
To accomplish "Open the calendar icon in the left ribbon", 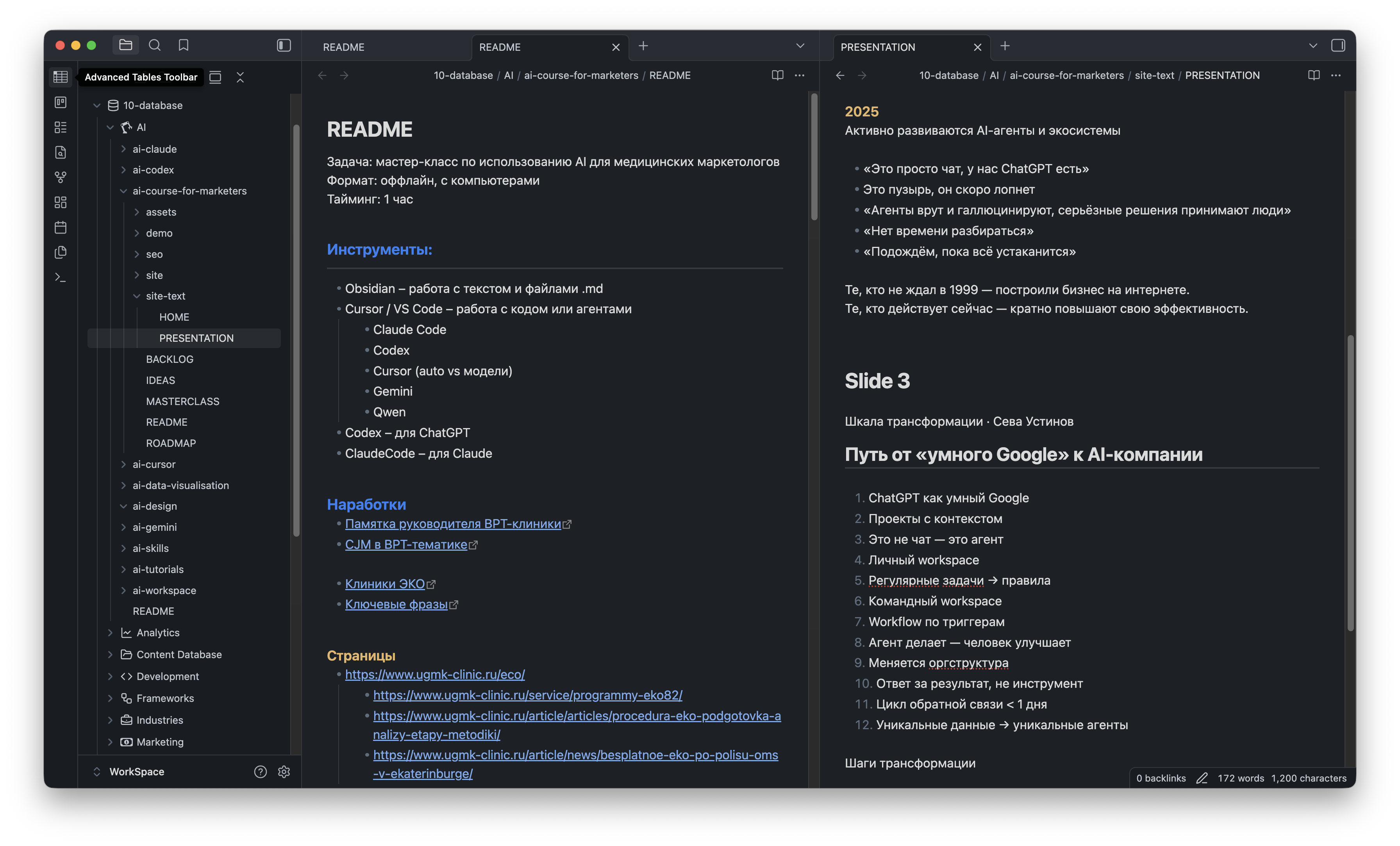I will 61,227.
